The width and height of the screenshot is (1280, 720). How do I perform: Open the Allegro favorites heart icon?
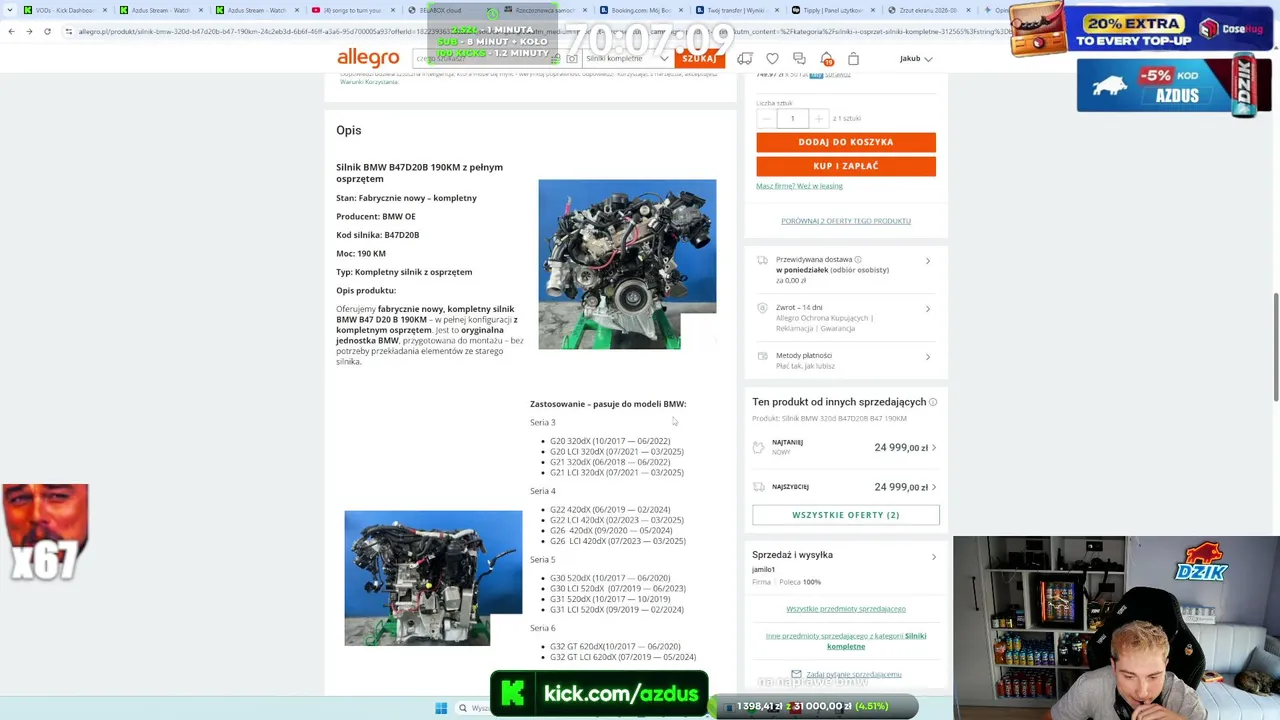(772, 59)
